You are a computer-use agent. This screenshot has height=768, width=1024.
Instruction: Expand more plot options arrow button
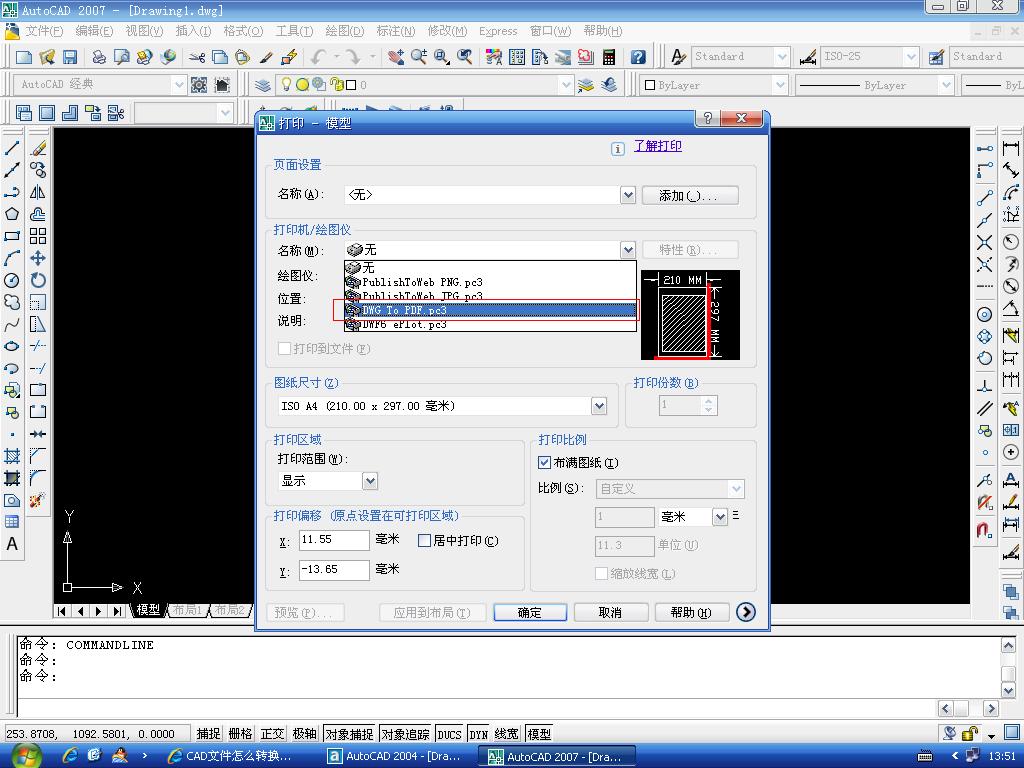coord(746,612)
